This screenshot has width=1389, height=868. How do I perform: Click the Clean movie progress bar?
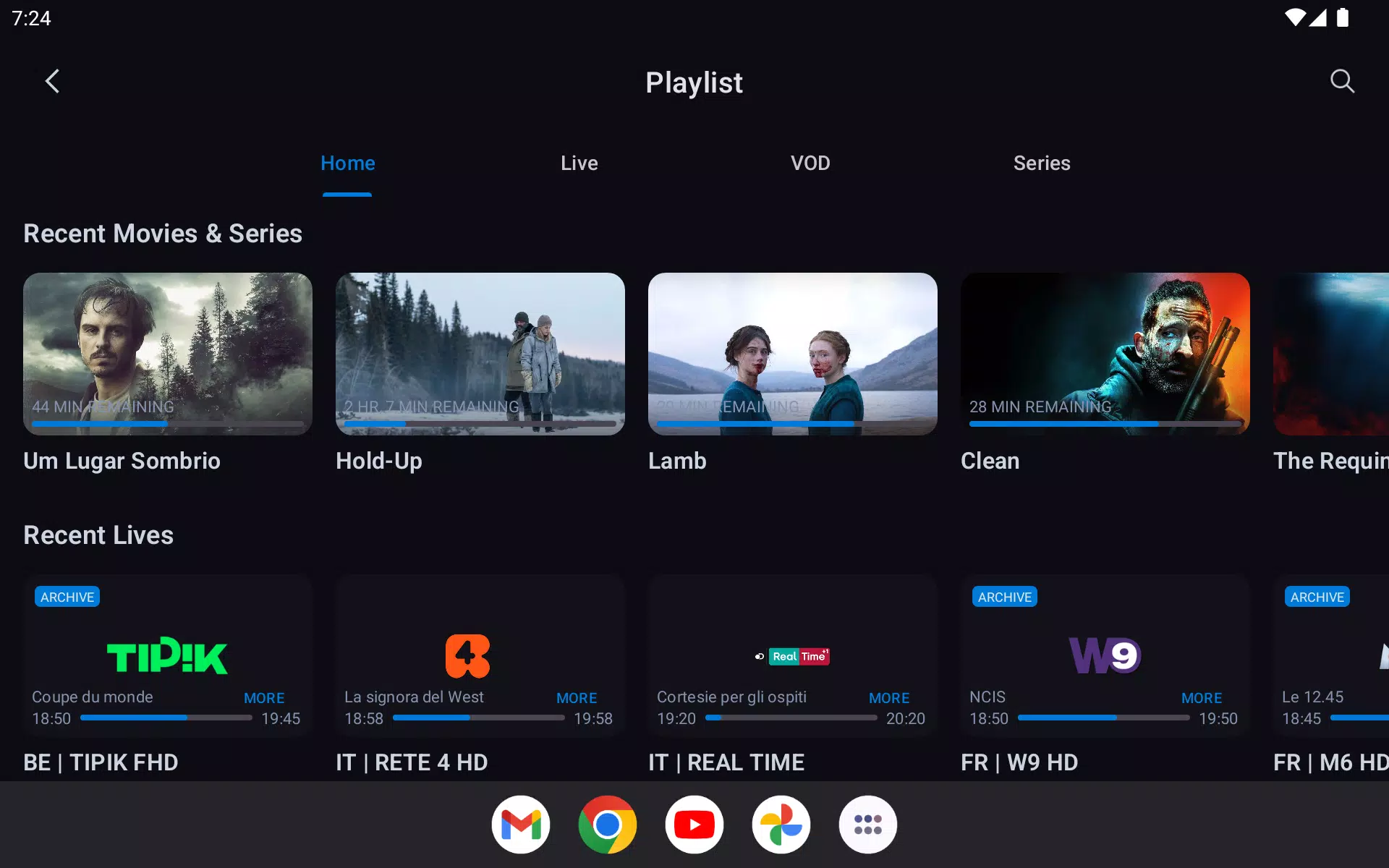(x=1105, y=424)
